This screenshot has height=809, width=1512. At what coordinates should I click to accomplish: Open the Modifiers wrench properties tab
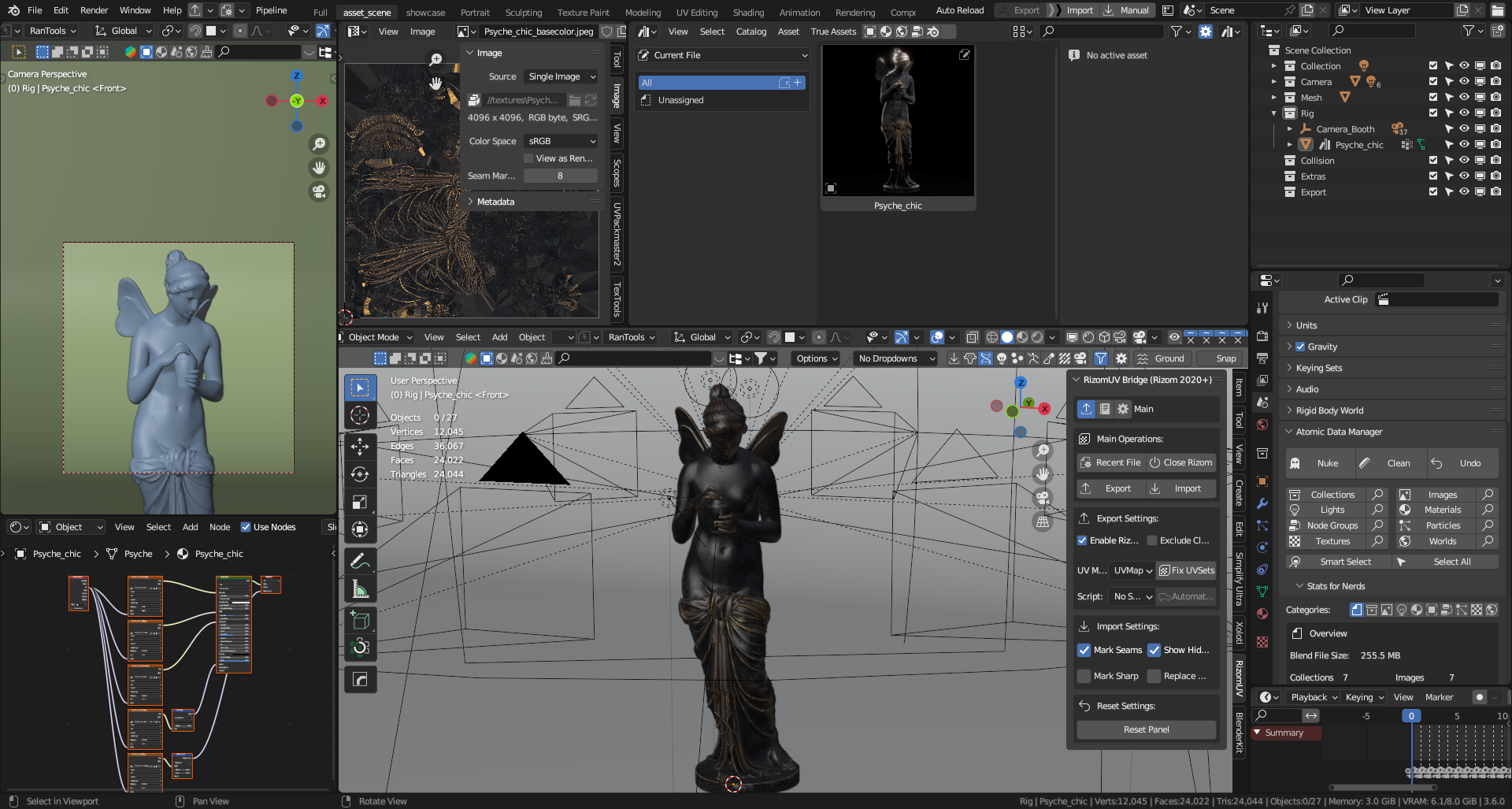pyautogui.click(x=1262, y=503)
